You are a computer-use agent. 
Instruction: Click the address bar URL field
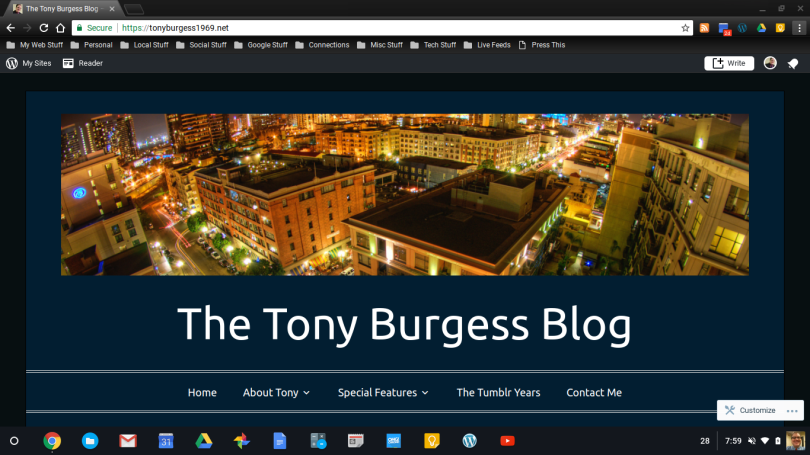pos(400,28)
